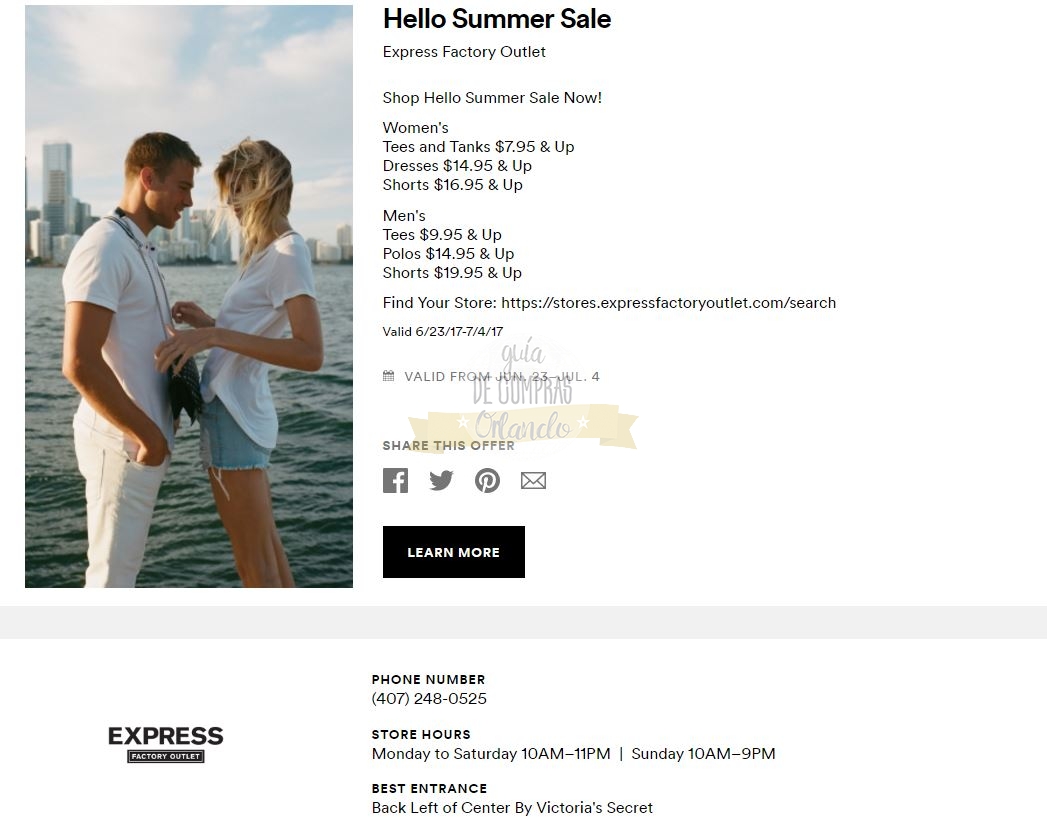Viewport: 1047px width, 822px height.
Task: Share the offer via Twitter icon
Action: 441,480
